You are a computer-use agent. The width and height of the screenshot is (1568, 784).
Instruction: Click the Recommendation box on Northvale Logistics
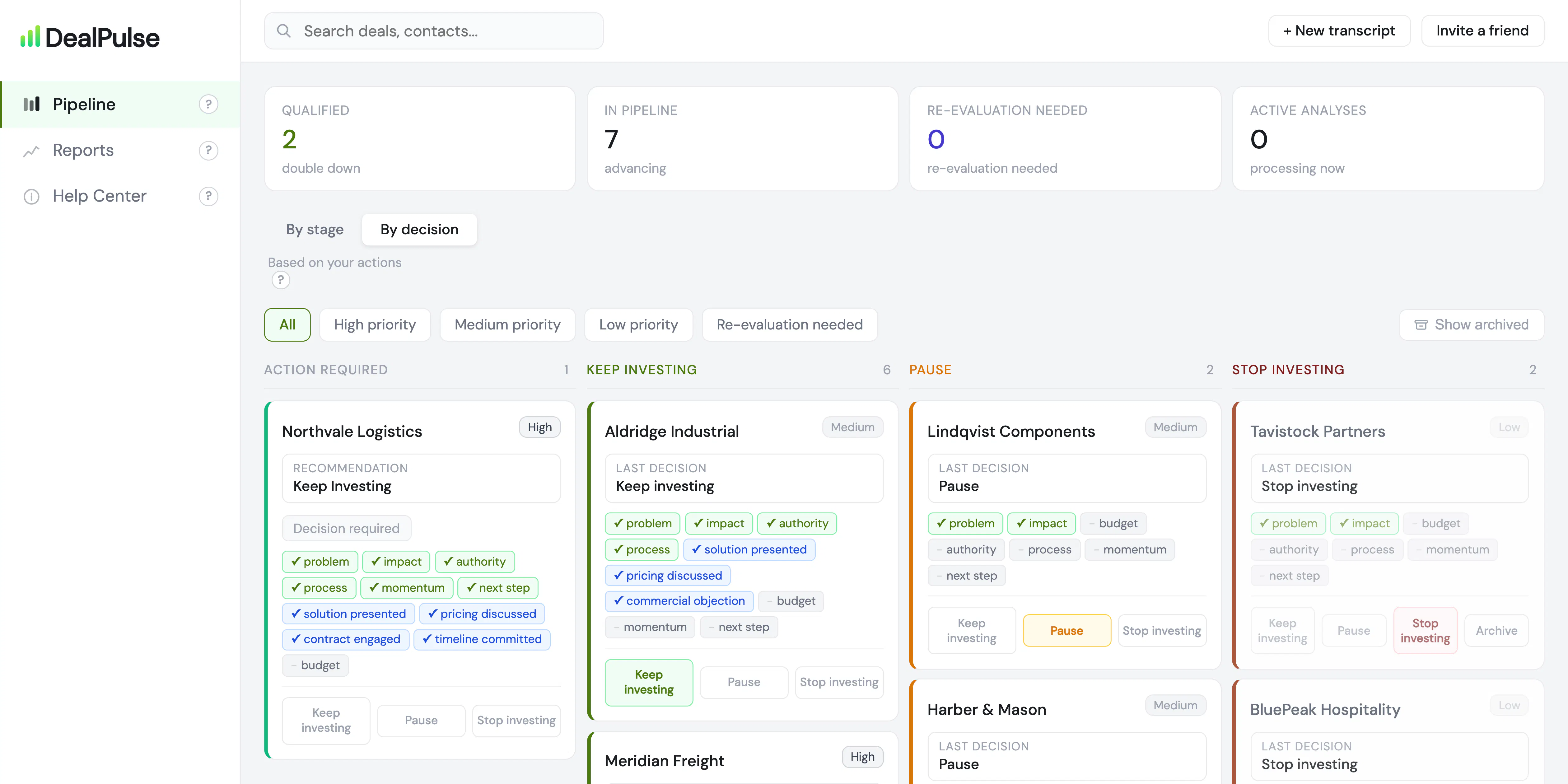(421, 478)
